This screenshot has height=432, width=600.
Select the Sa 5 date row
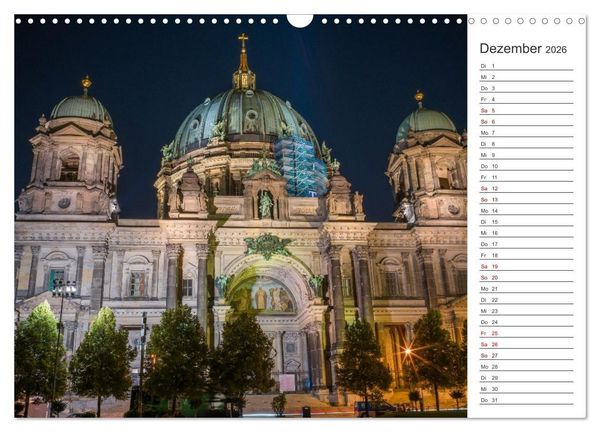[x=527, y=110]
